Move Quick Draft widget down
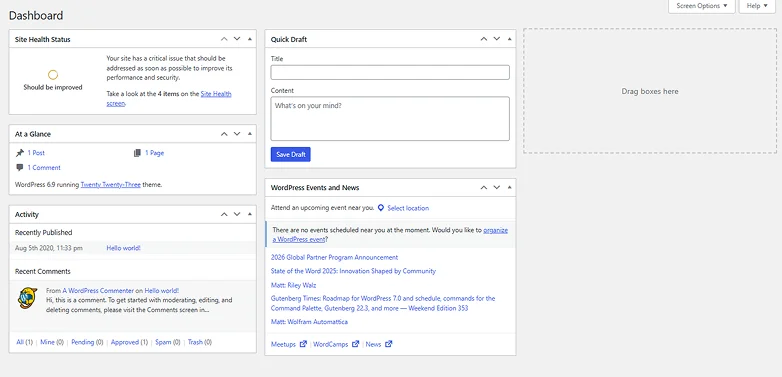782x377 pixels. 497,39
